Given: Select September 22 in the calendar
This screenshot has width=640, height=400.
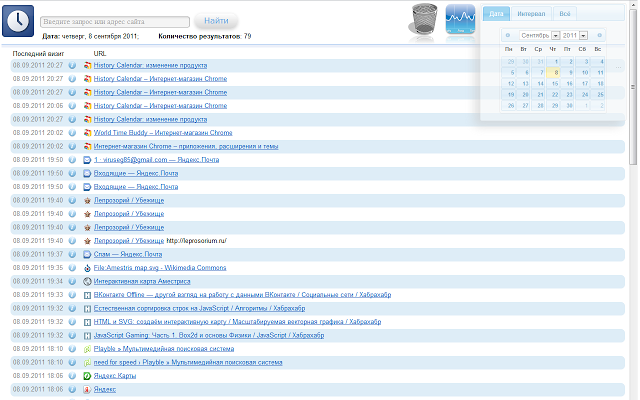Looking at the screenshot, I should coord(553,95).
